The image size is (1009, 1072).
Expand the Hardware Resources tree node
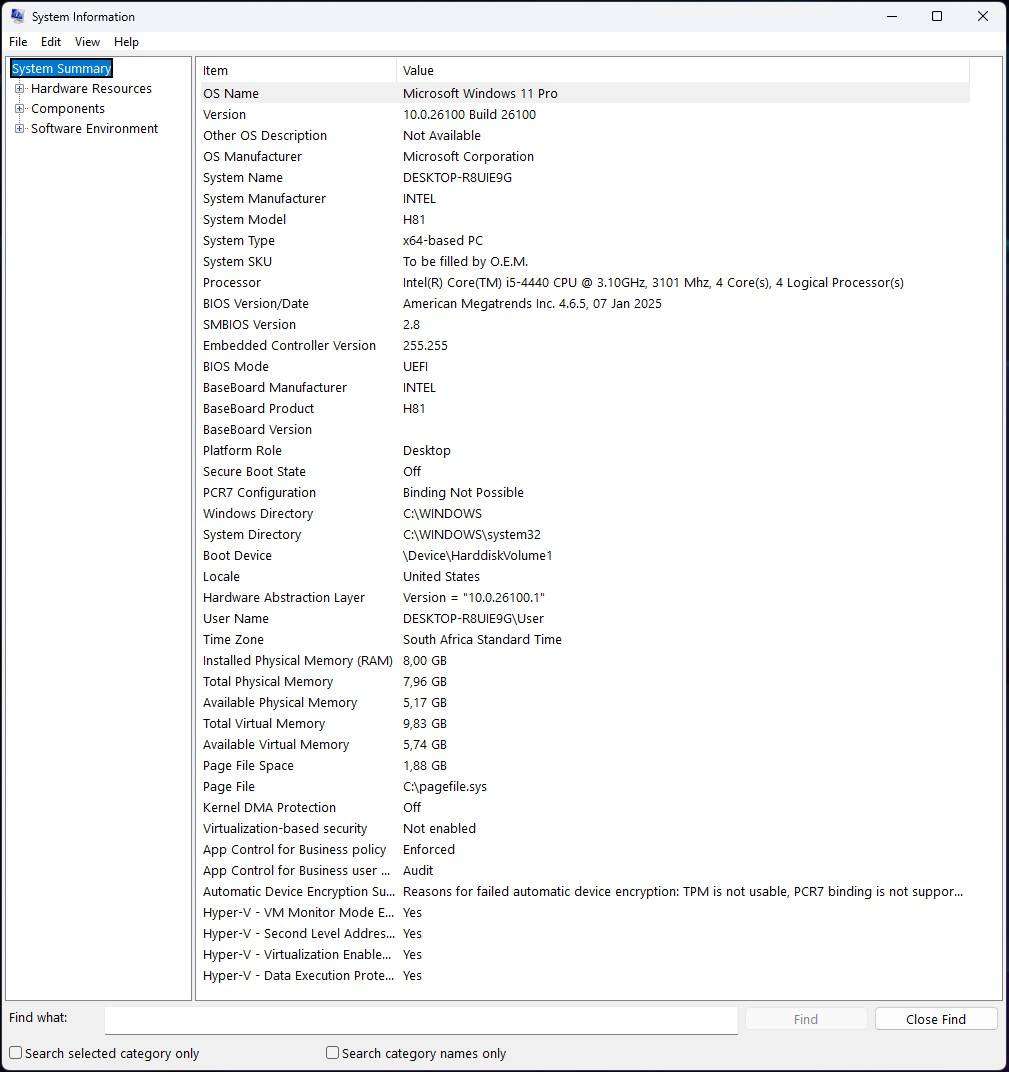tap(18, 88)
